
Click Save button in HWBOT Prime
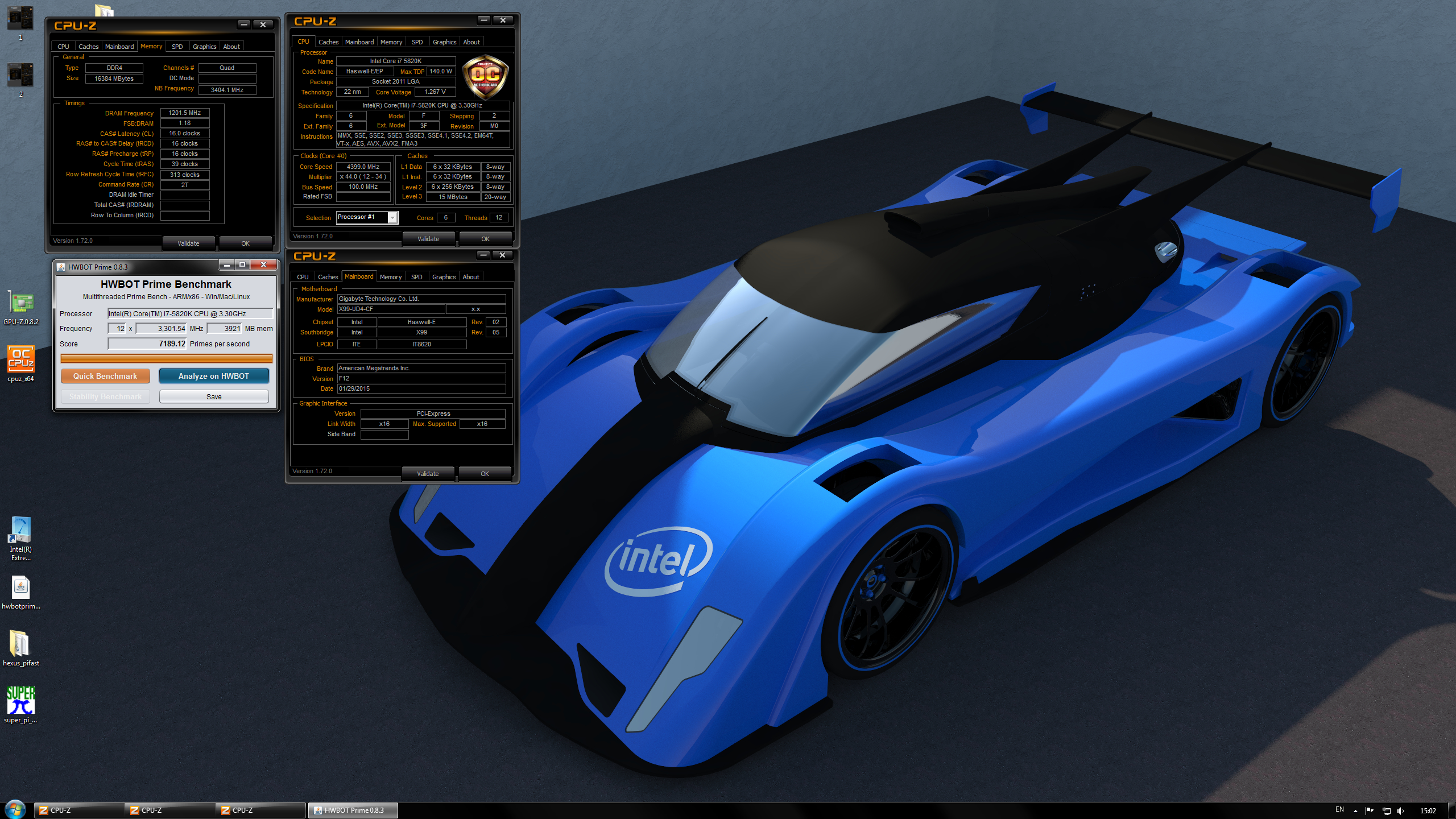pyautogui.click(x=214, y=396)
